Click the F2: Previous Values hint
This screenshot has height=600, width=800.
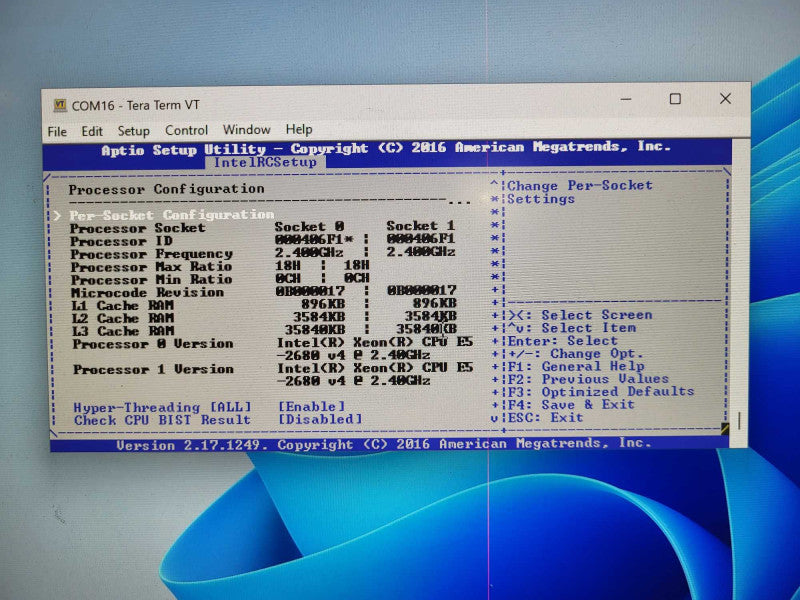pos(588,379)
